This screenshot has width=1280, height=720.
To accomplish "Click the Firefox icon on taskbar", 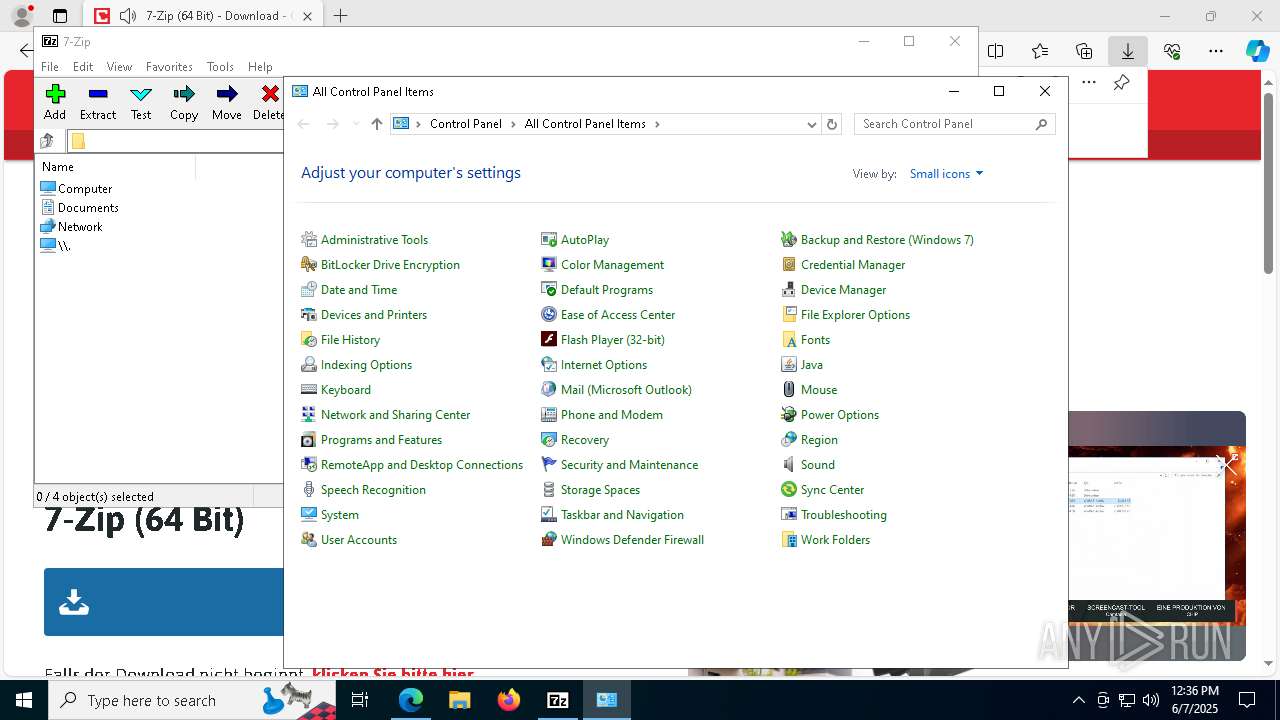I will pos(509,700).
